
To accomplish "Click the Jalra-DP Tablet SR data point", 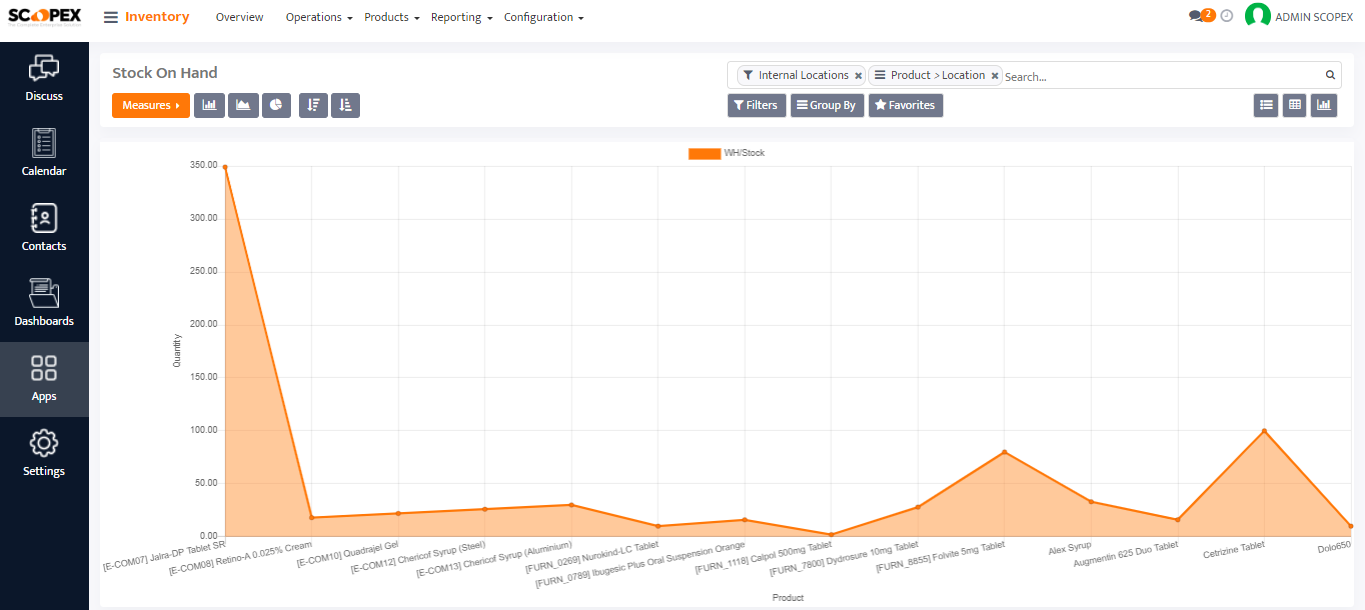I will pyautogui.click(x=225, y=167).
